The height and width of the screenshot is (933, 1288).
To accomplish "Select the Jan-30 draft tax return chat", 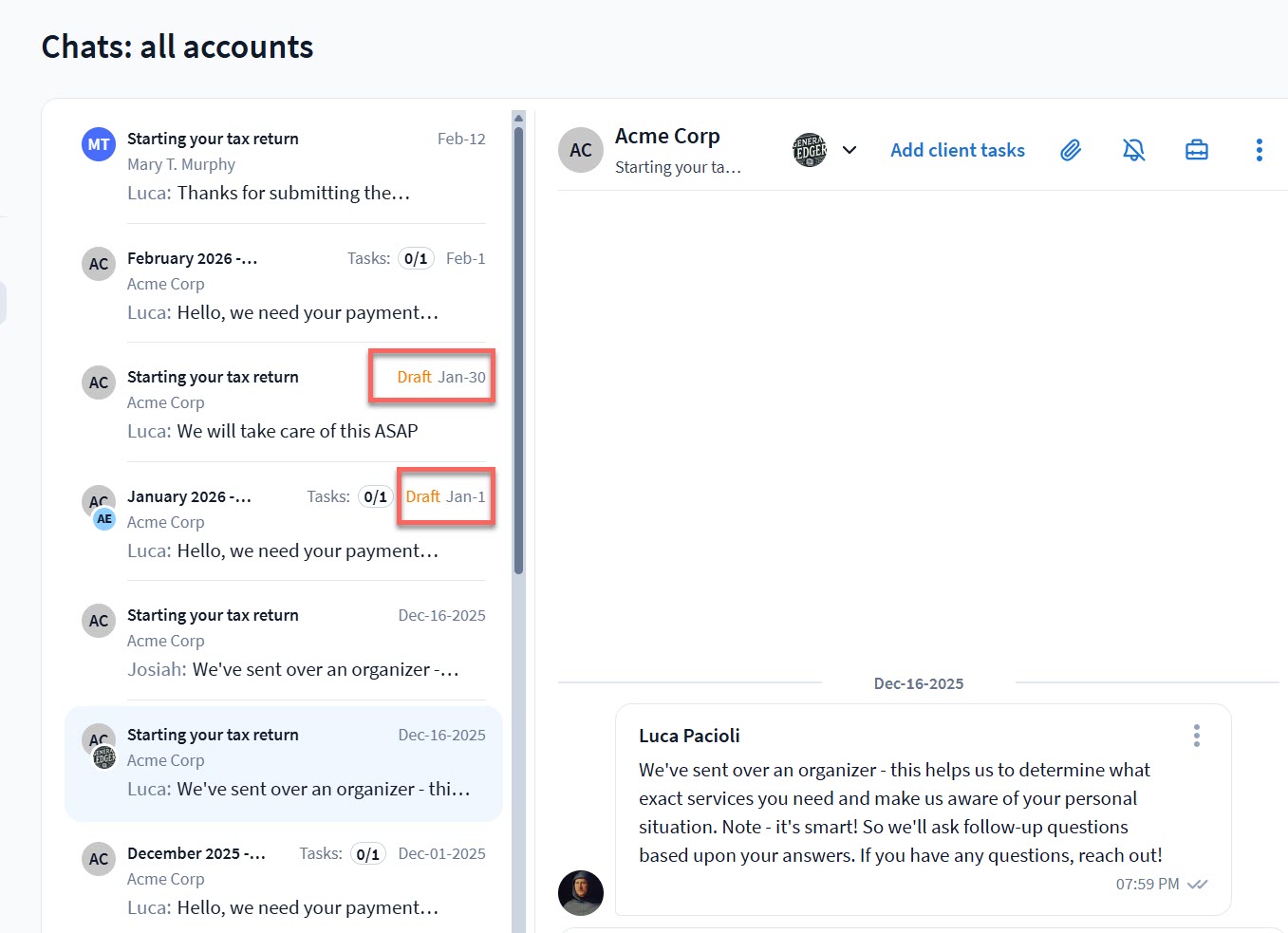I will click(x=285, y=403).
